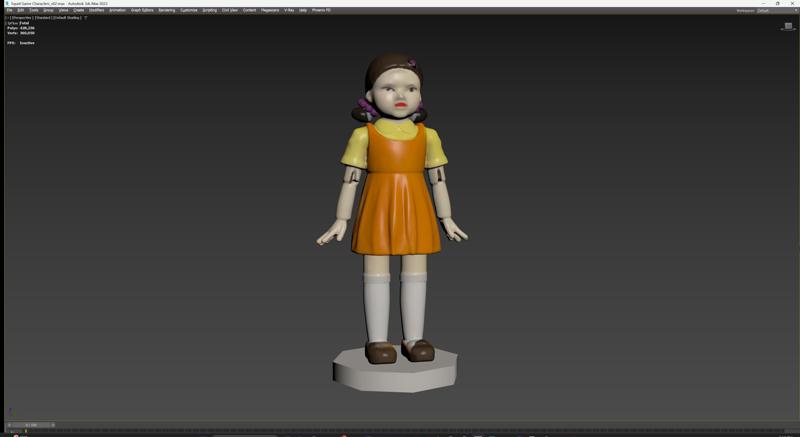Open the Create menu
The height and width of the screenshot is (437, 800).
[x=79, y=10]
